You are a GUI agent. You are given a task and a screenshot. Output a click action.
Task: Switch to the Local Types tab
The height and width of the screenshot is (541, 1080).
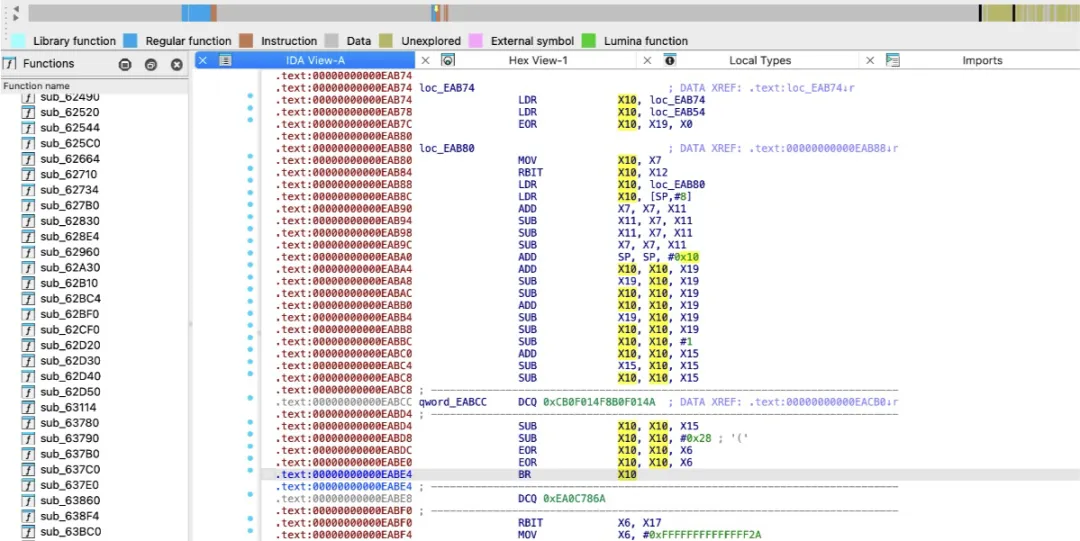(759, 60)
